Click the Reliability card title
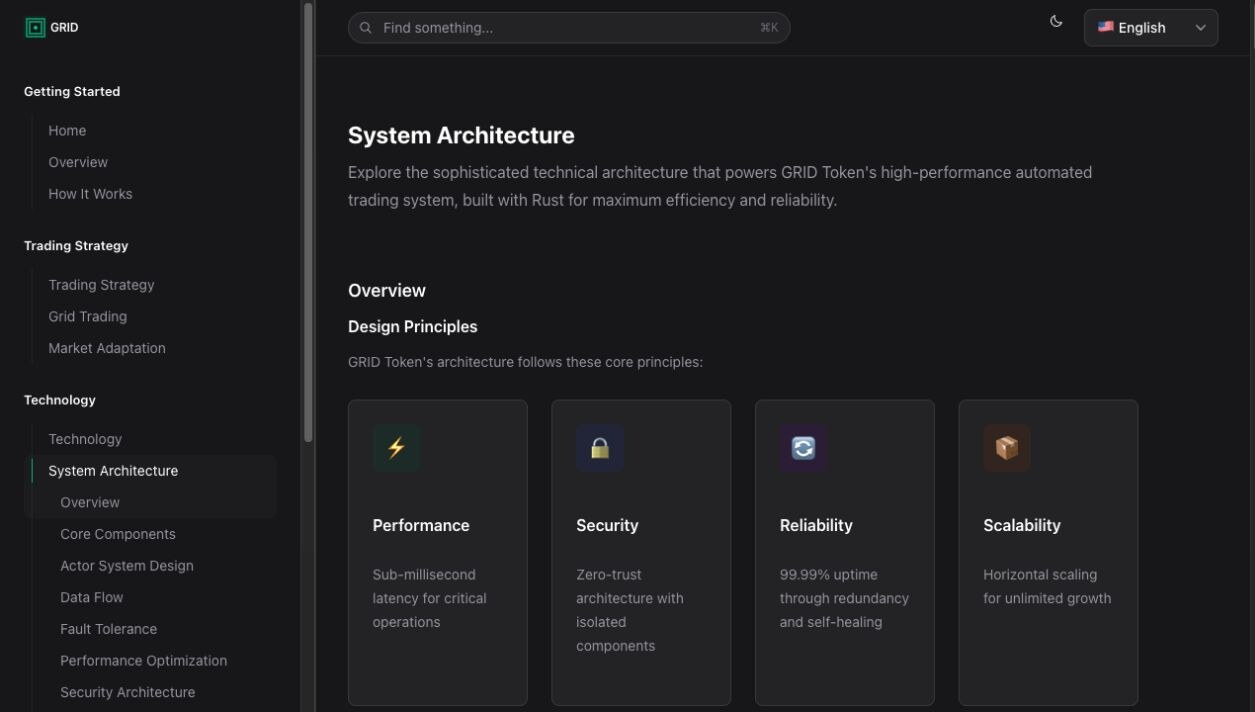Screen dimensions: 1255x712 [816, 525]
